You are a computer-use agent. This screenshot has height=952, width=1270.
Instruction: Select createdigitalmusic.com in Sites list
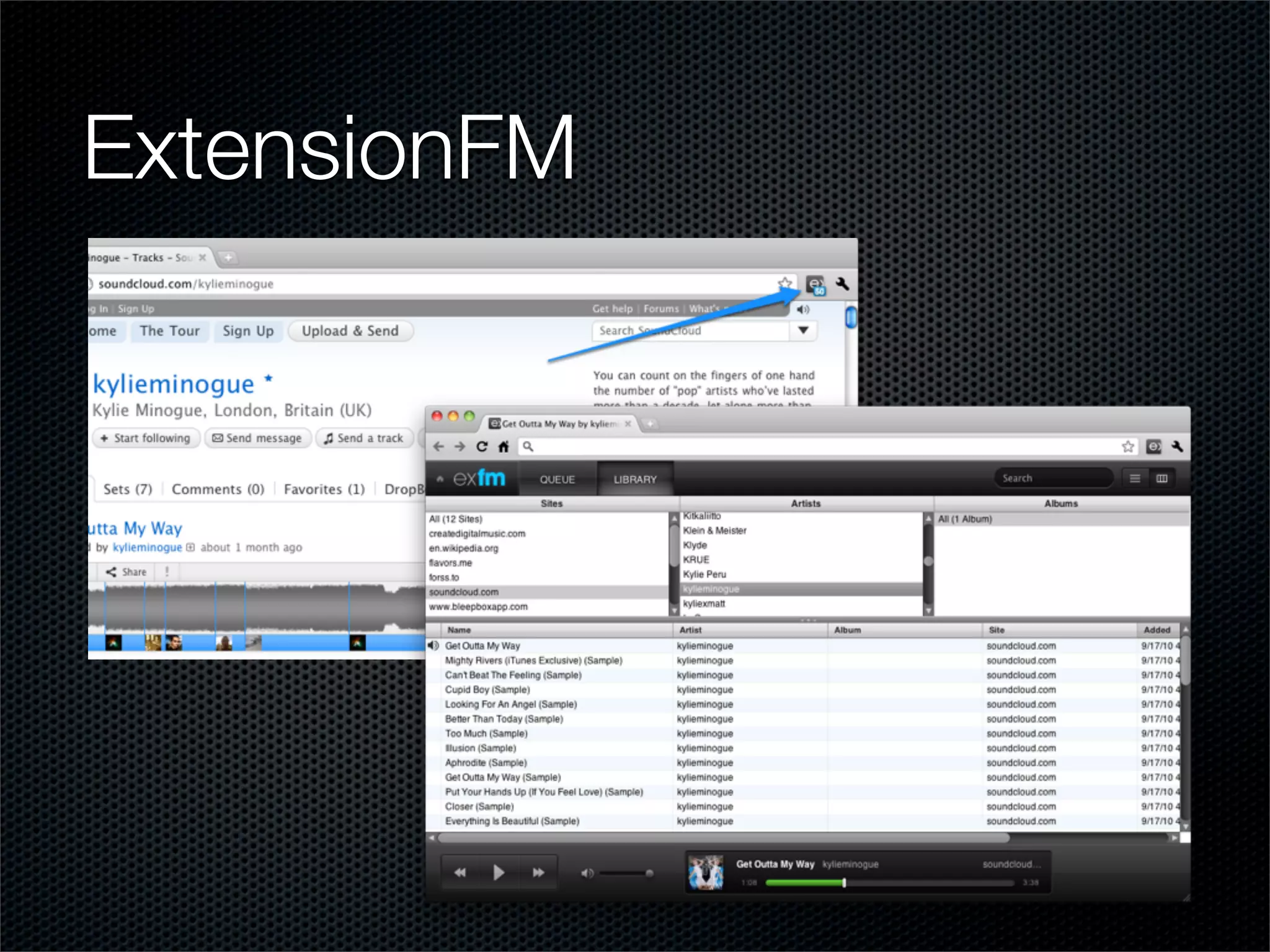pyautogui.click(x=547, y=534)
